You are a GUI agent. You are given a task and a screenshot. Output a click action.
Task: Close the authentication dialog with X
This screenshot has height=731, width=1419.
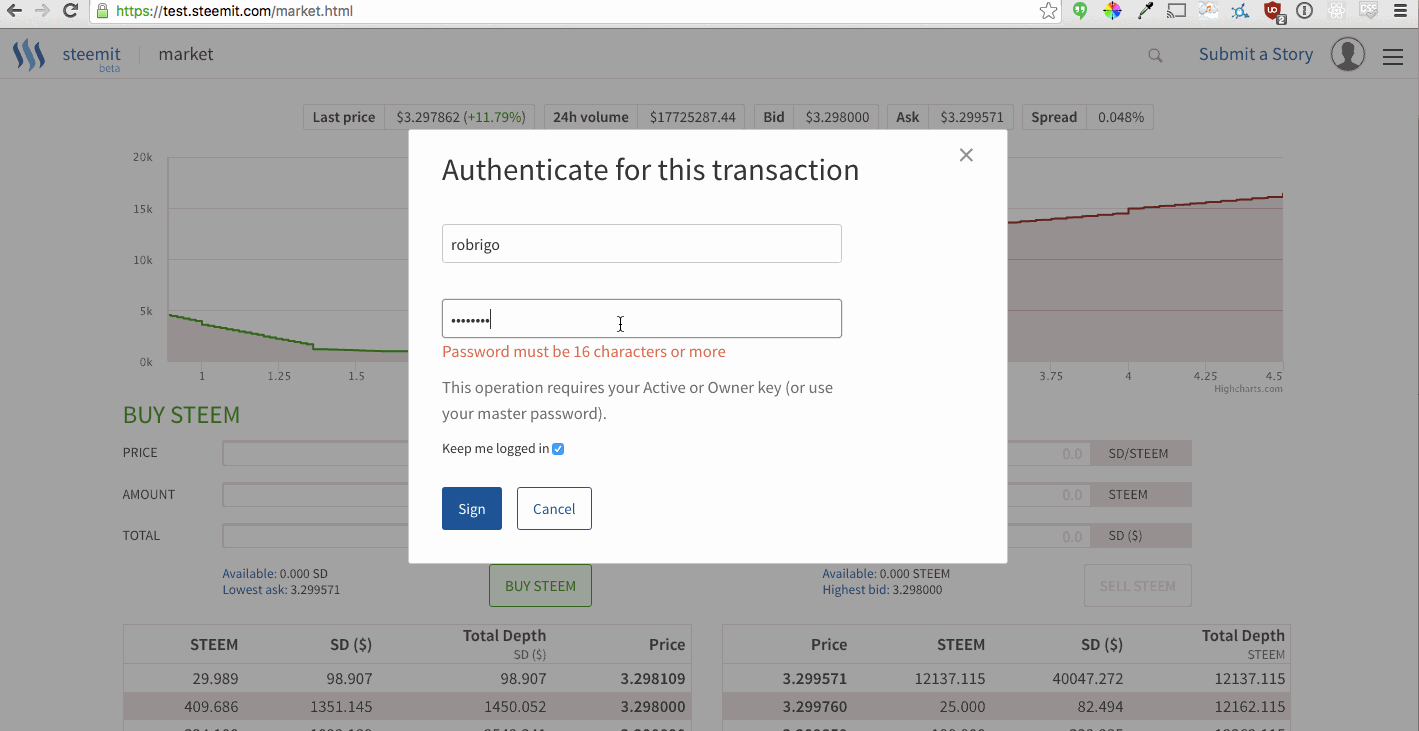(x=966, y=155)
